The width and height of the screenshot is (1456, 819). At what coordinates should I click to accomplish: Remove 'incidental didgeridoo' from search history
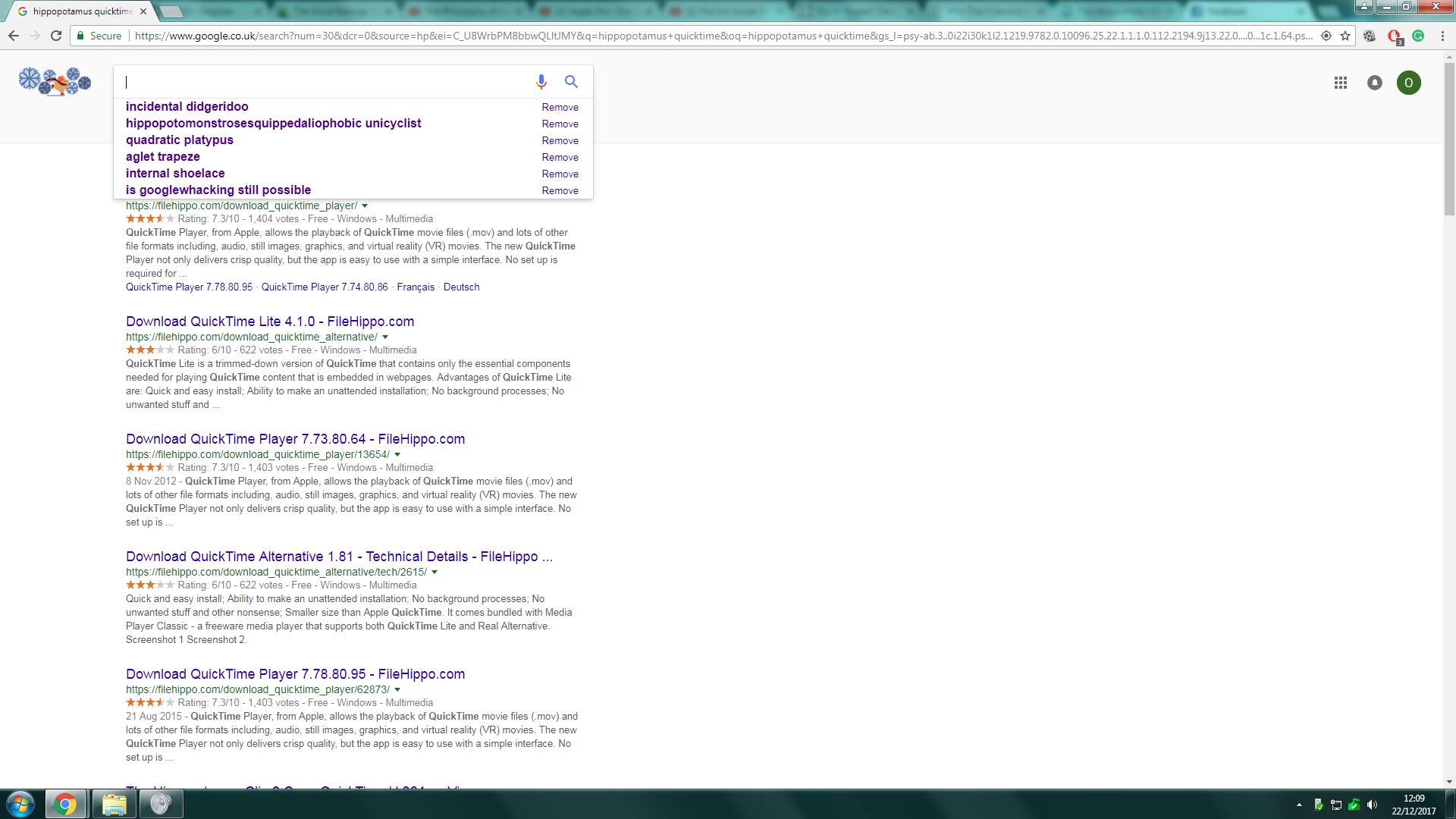(560, 107)
